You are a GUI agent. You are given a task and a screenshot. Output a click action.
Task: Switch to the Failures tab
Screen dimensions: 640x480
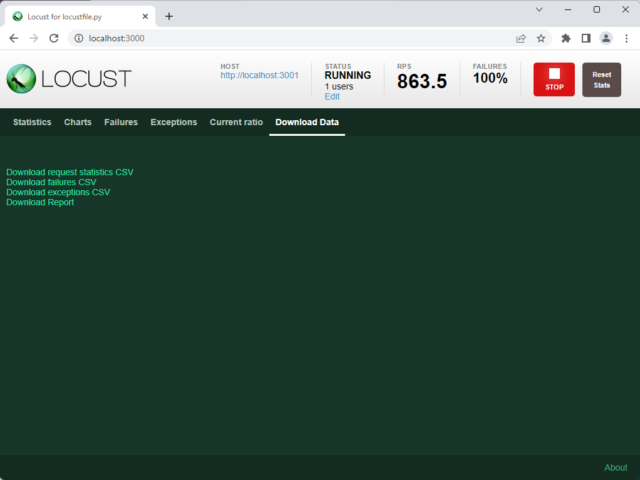point(121,122)
